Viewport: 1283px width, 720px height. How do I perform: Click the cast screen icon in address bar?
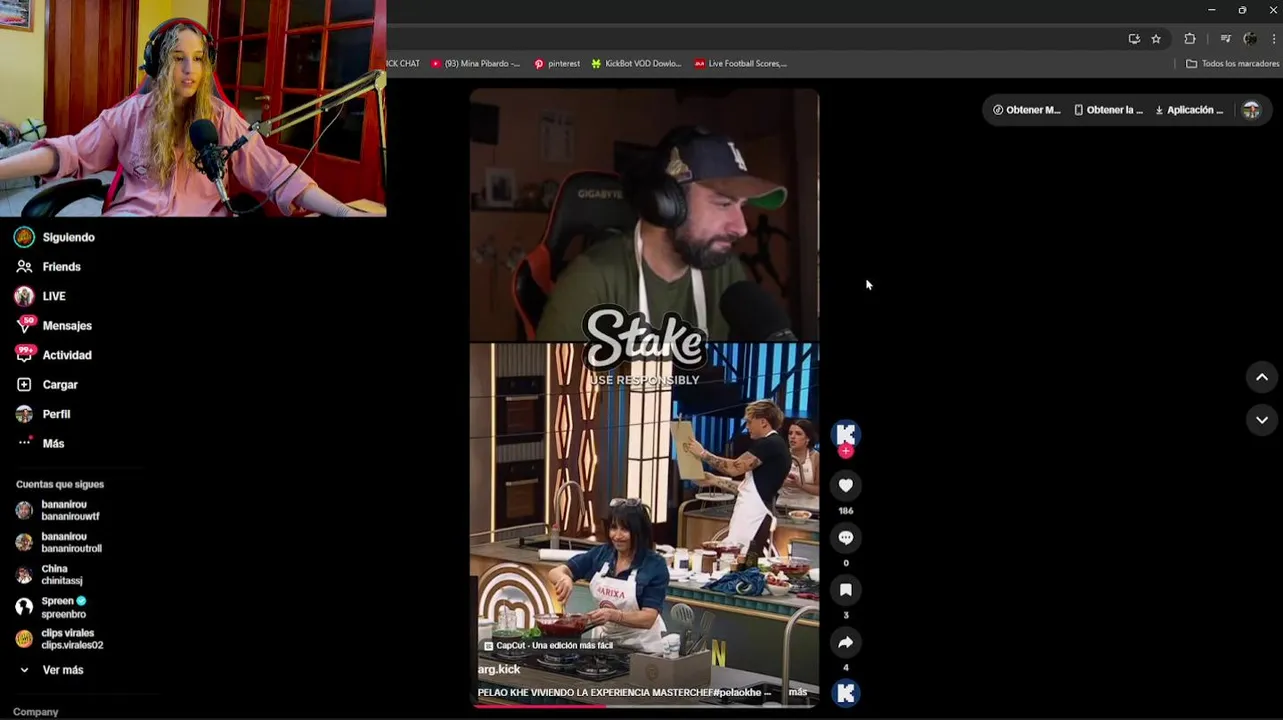pyautogui.click(x=1134, y=39)
